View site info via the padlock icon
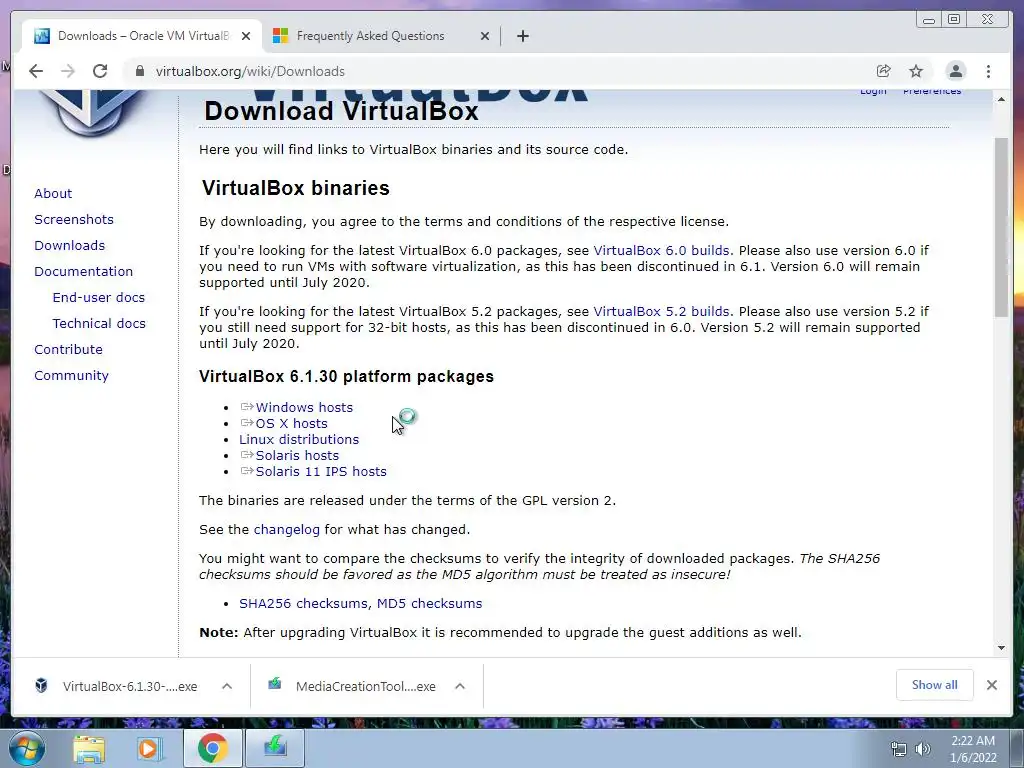The image size is (1024, 768). 139,71
